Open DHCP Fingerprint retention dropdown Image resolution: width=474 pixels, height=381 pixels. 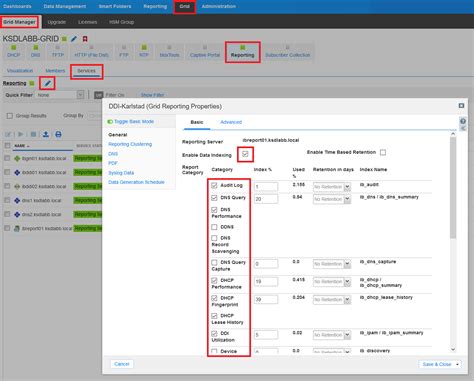[x=347, y=300]
